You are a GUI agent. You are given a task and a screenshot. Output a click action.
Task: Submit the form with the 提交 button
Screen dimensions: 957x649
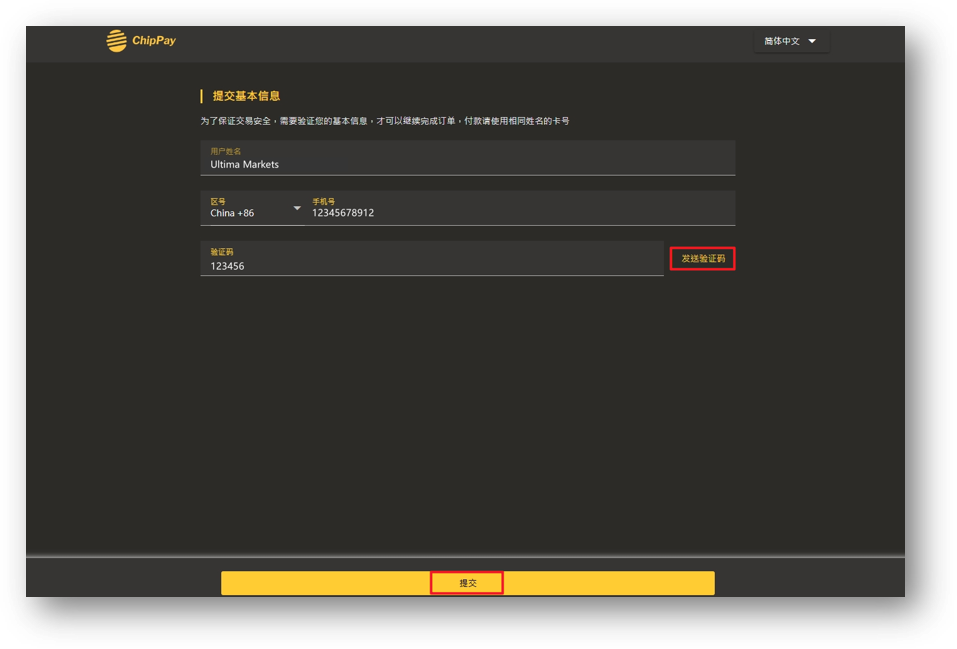point(468,583)
